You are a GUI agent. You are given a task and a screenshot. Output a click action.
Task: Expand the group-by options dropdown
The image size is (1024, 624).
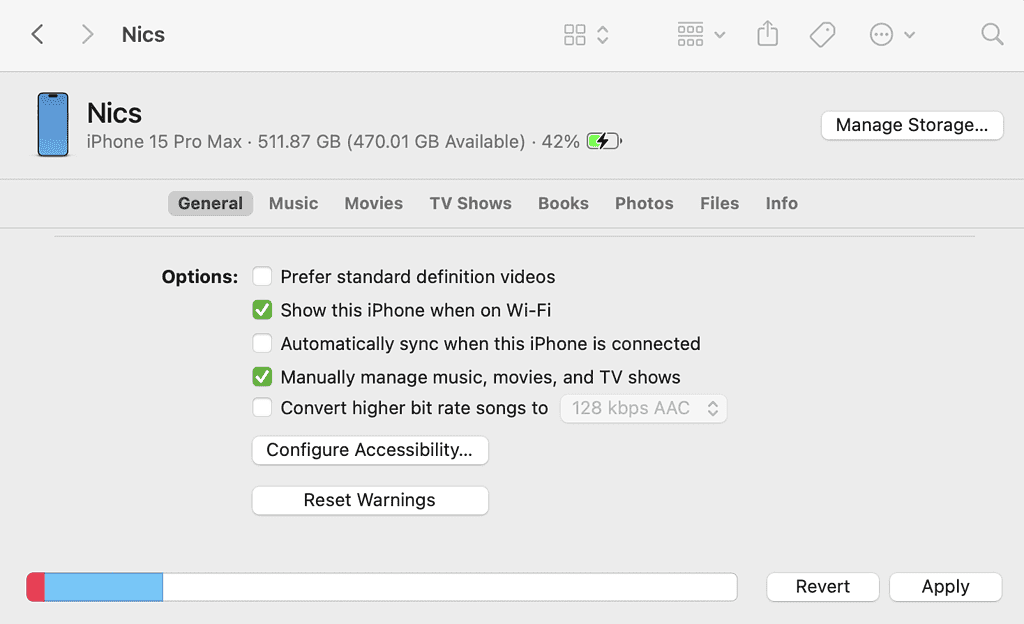(701, 35)
